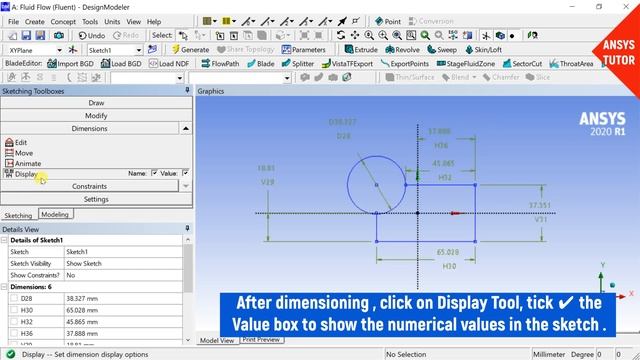Viewport: 640px width, 360px height.
Task: Open the Modify toolbox
Action: (96, 116)
